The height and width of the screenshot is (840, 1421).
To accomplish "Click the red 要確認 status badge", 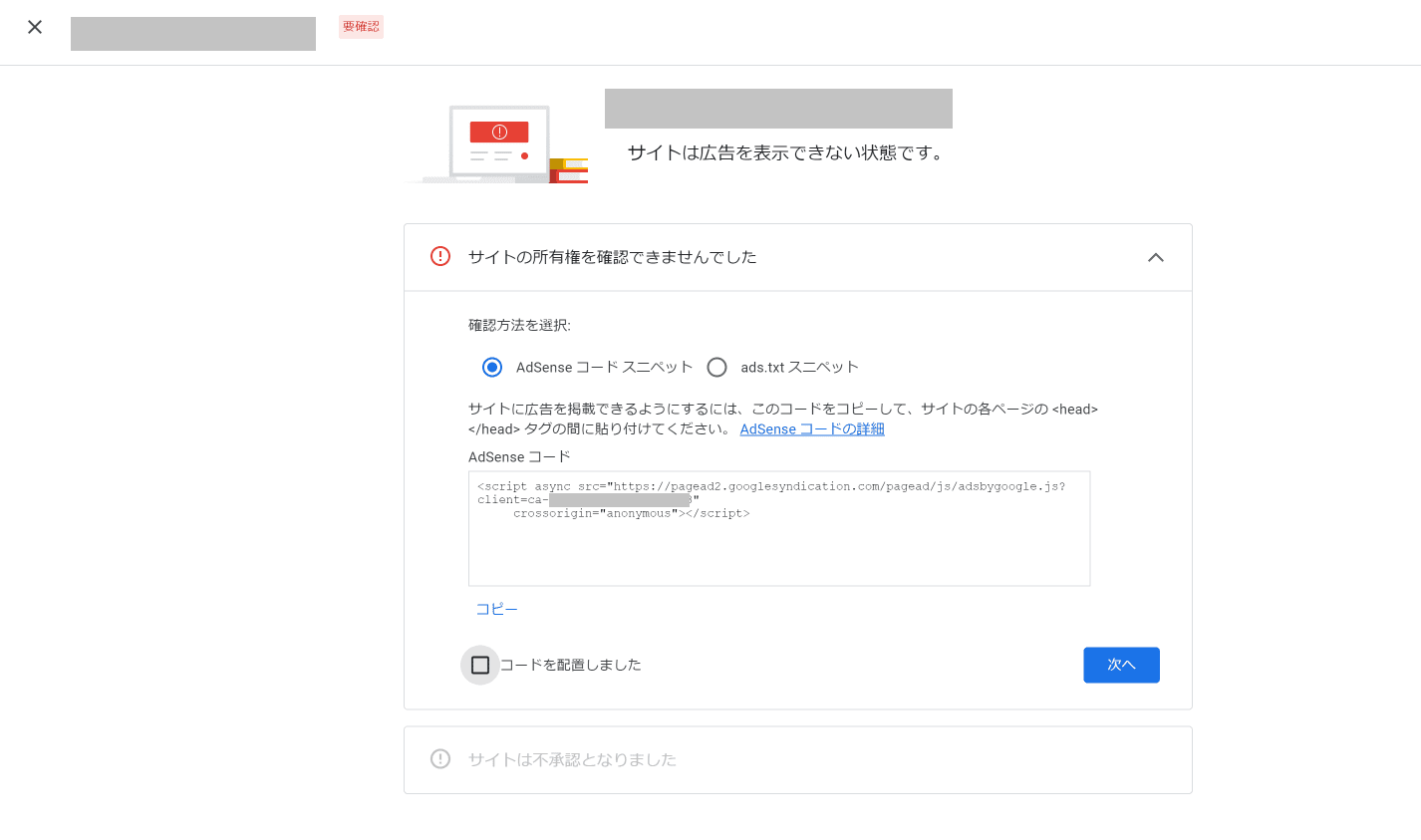I will click(361, 27).
